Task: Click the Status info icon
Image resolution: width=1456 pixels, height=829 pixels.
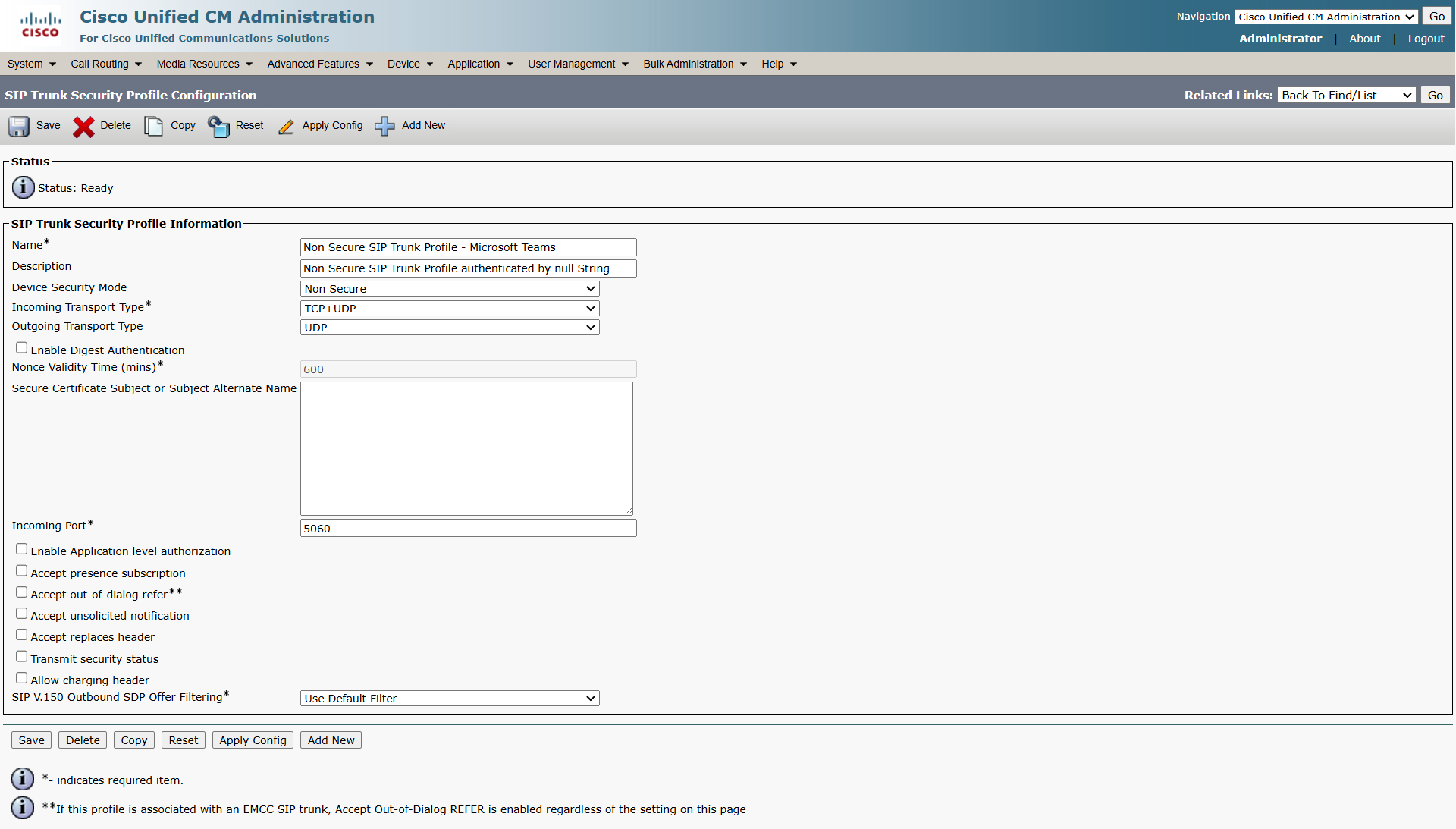Action: (x=23, y=187)
